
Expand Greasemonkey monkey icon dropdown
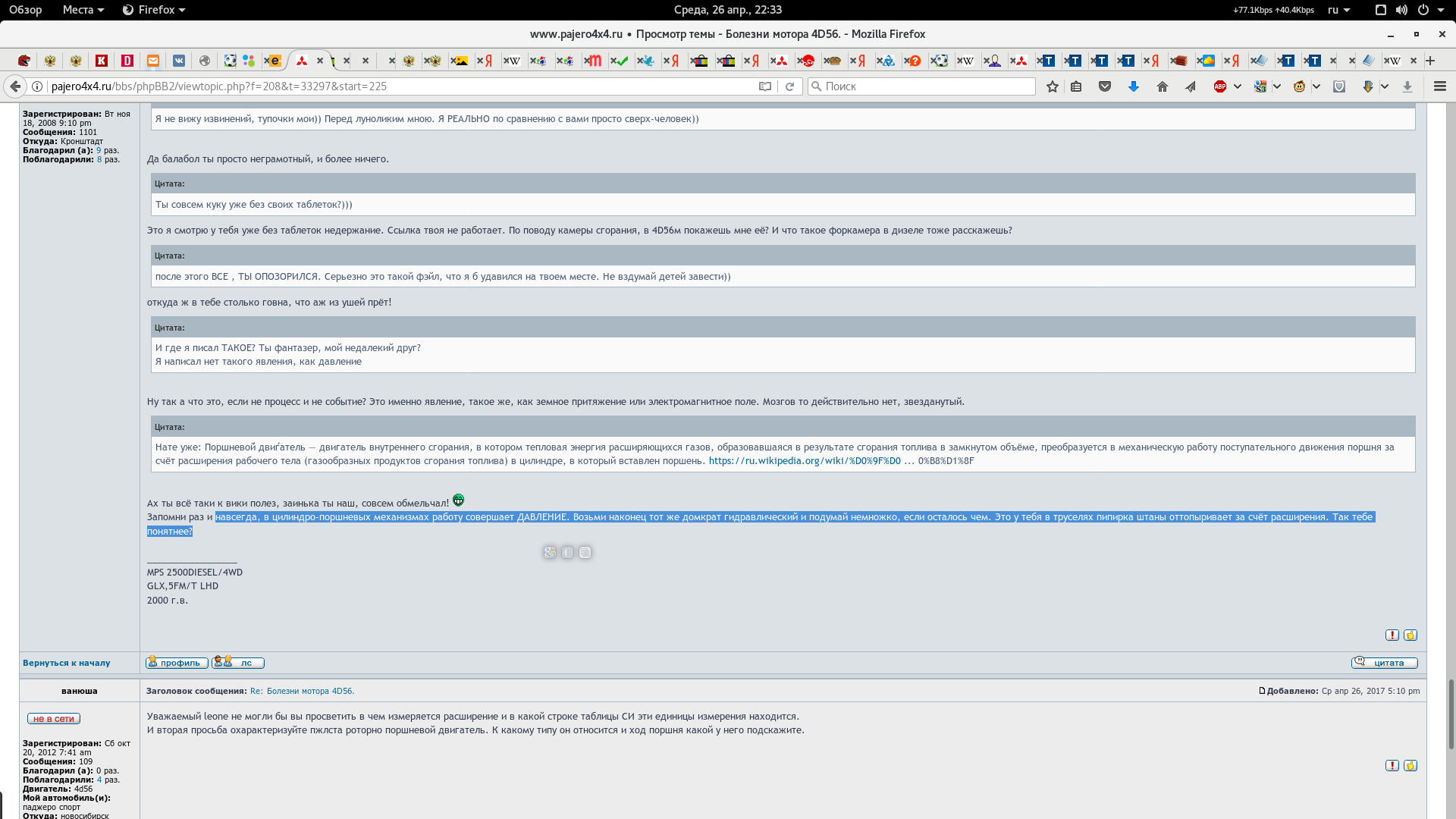1316,86
